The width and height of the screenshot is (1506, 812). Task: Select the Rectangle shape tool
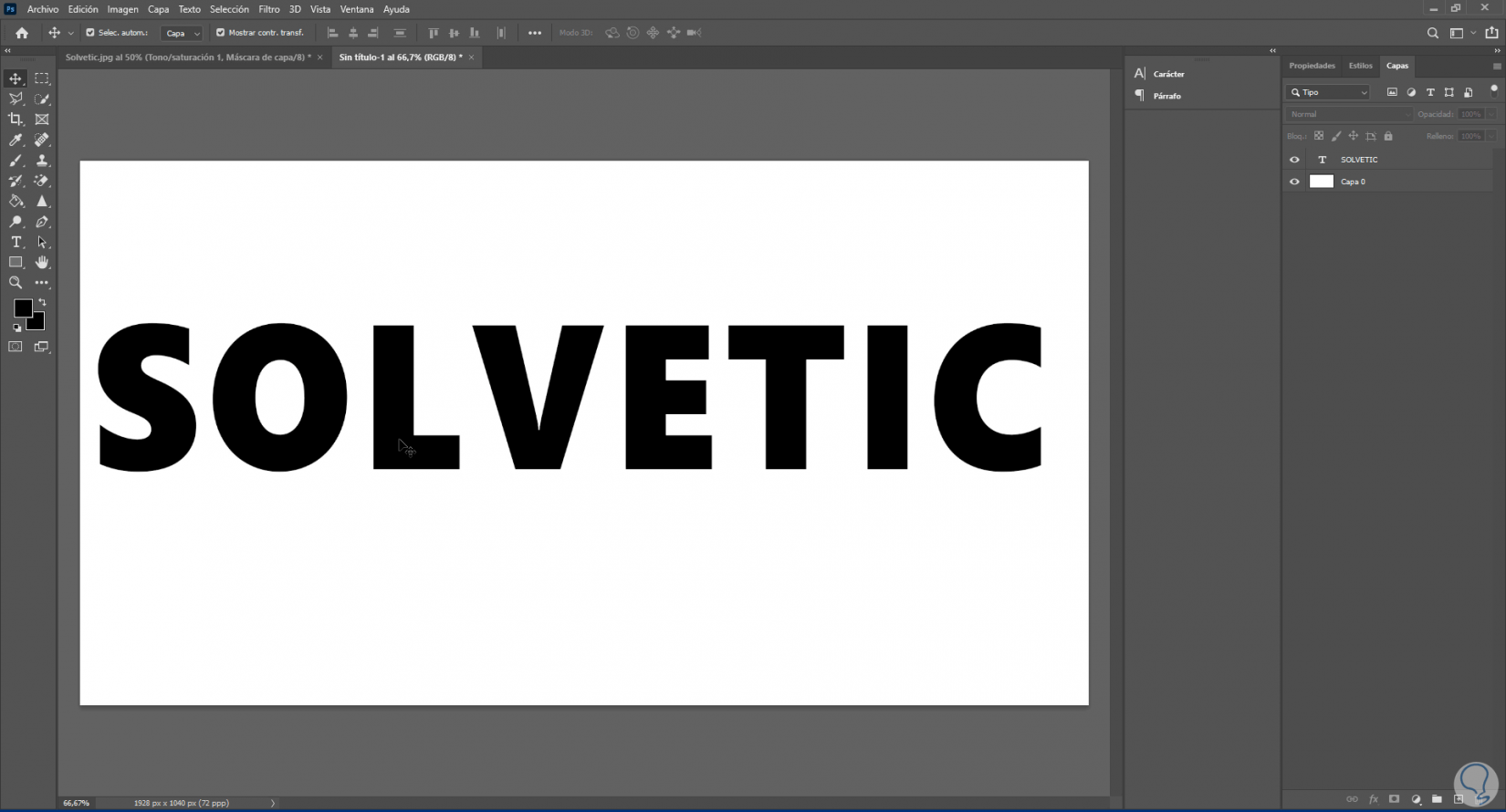tap(16, 263)
